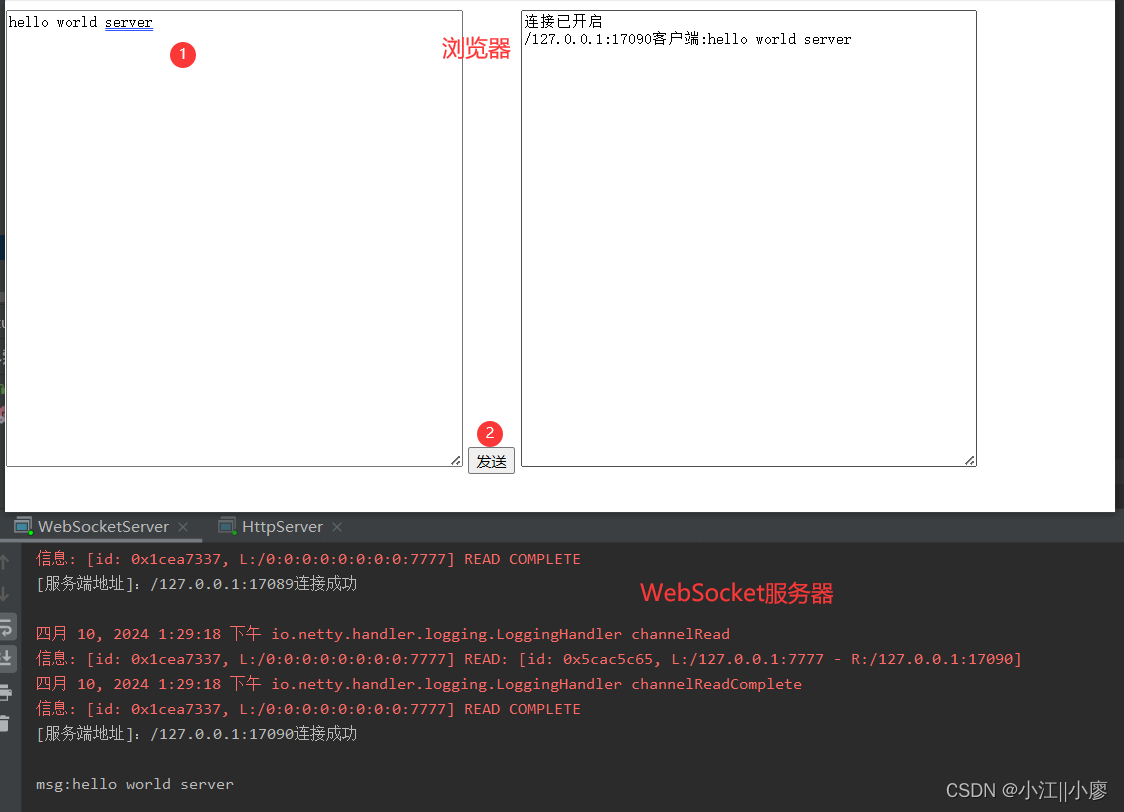Click the log line ending 'channelReadComplete'
The height and width of the screenshot is (812, 1124).
pos(419,684)
